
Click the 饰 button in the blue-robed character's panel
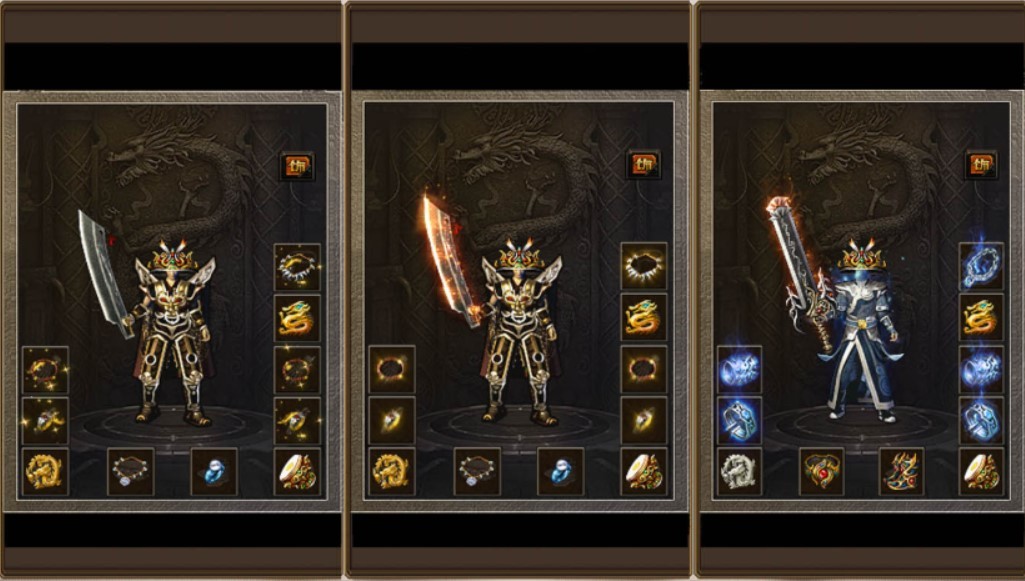981,165
